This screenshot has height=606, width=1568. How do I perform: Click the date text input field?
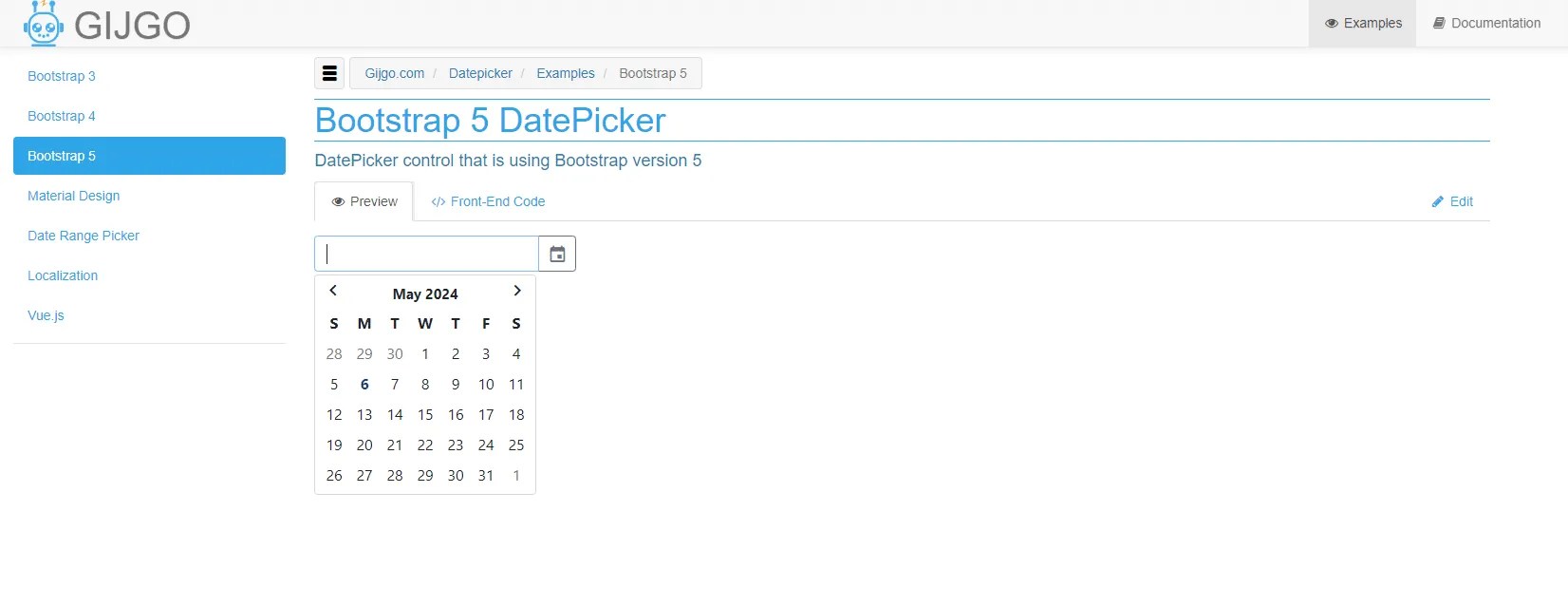point(426,254)
